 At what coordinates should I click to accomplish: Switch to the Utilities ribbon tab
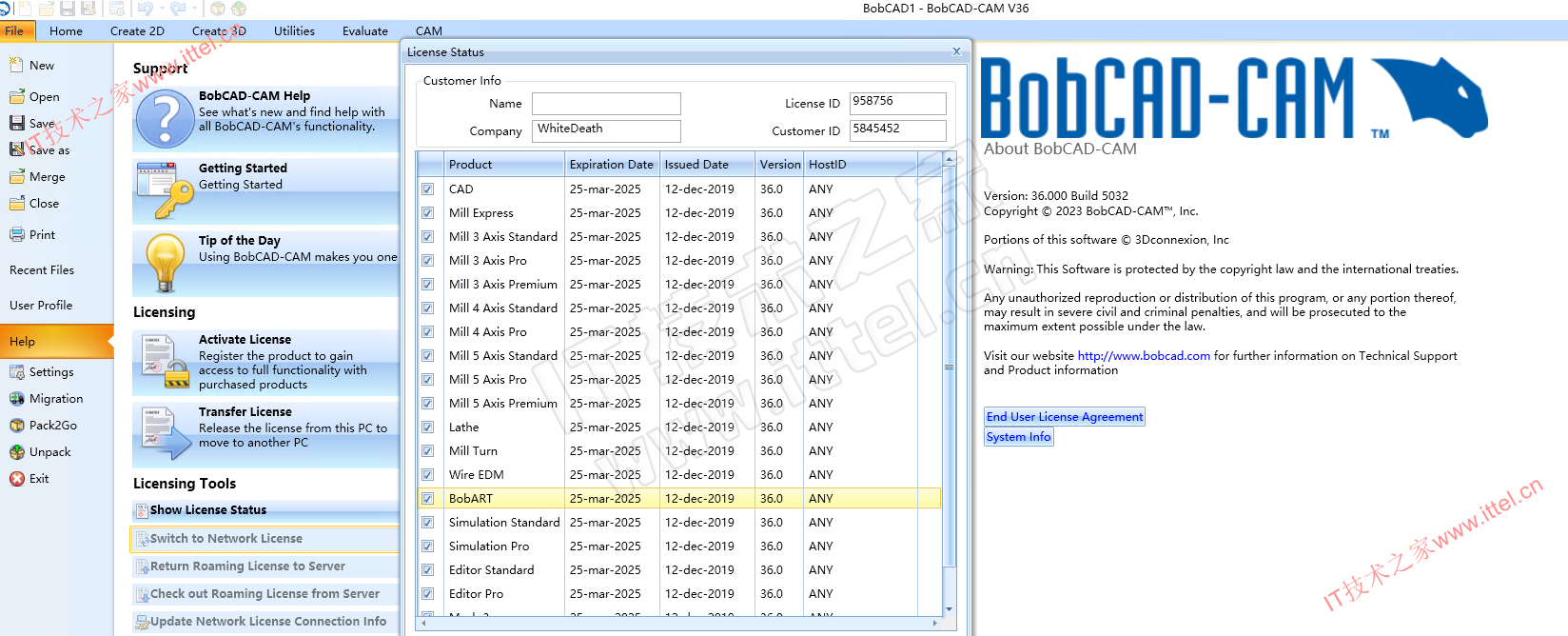click(294, 31)
